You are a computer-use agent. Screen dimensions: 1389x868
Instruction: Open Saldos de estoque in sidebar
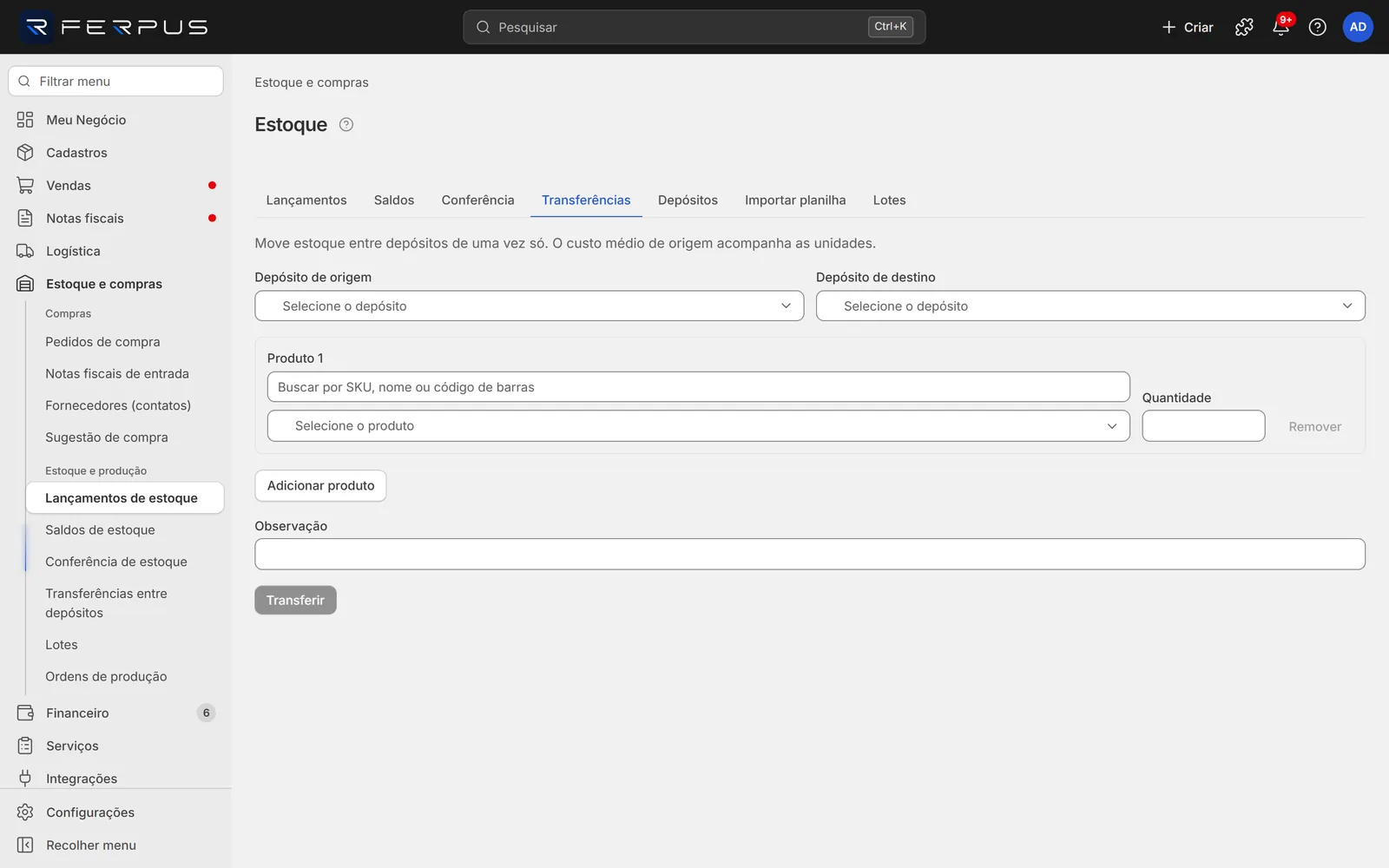point(100,530)
